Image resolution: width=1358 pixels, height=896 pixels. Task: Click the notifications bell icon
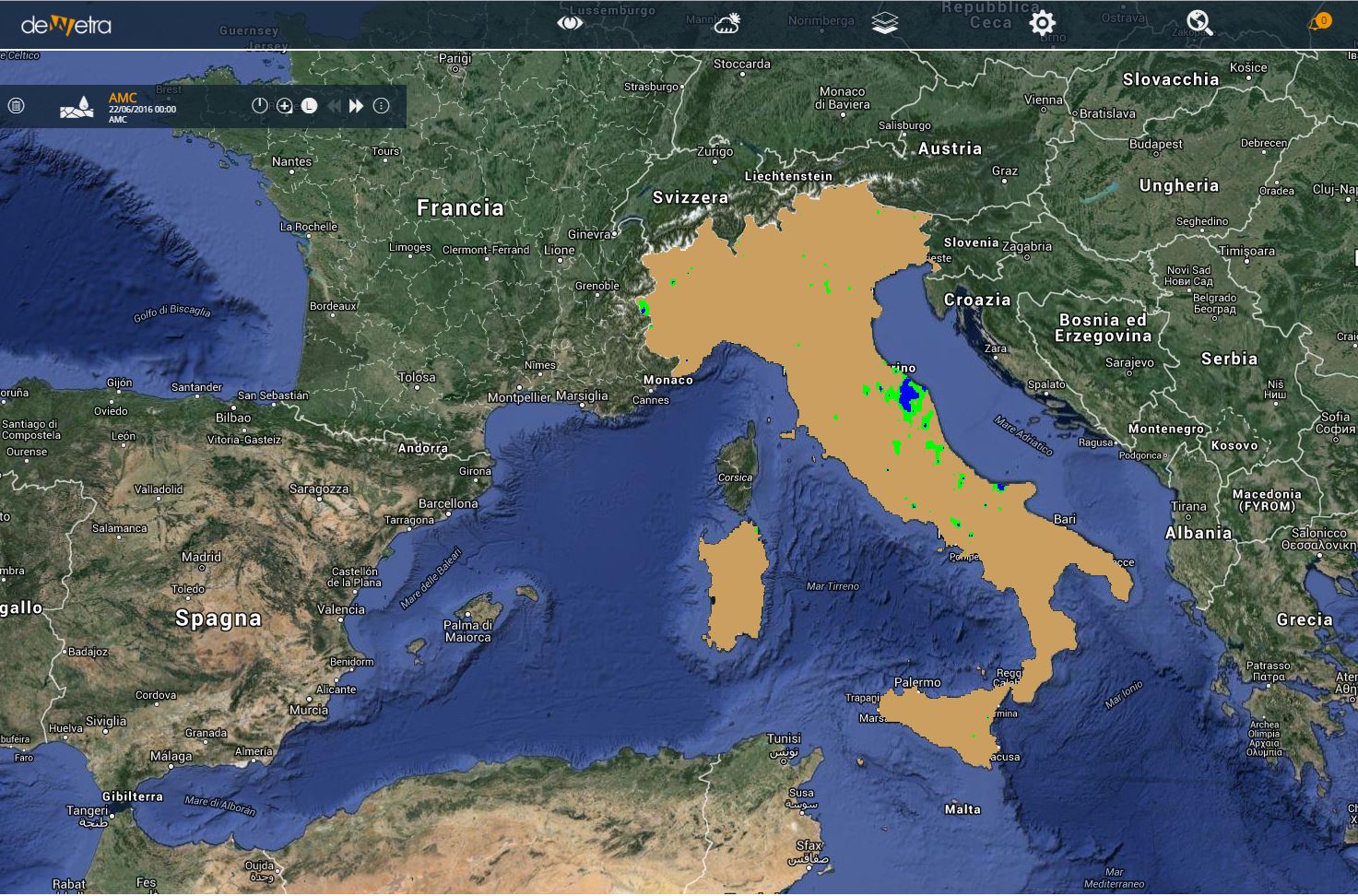[x=1318, y=22]
